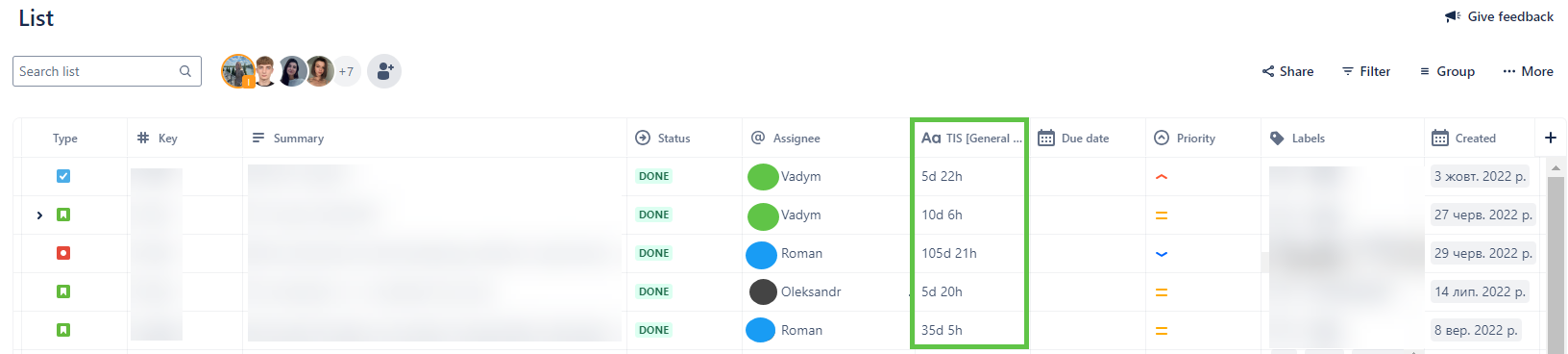Click the search magnifier icon

coord(185,71)
